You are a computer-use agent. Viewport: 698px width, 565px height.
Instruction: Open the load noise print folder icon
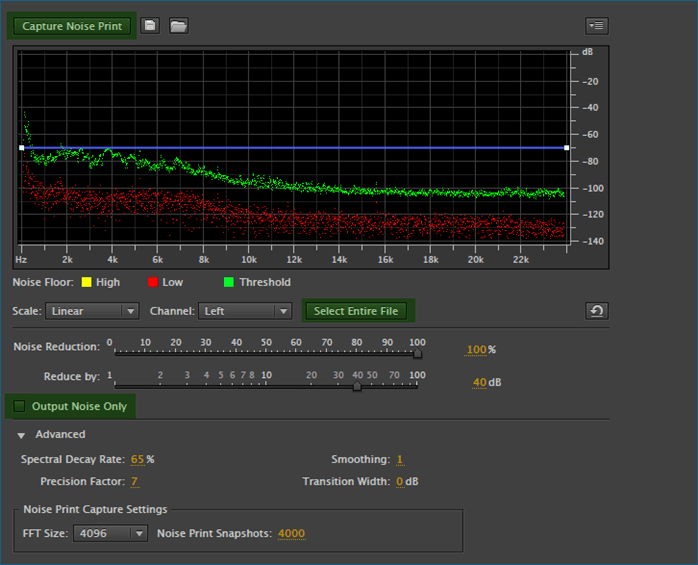[x=178, y=26]
